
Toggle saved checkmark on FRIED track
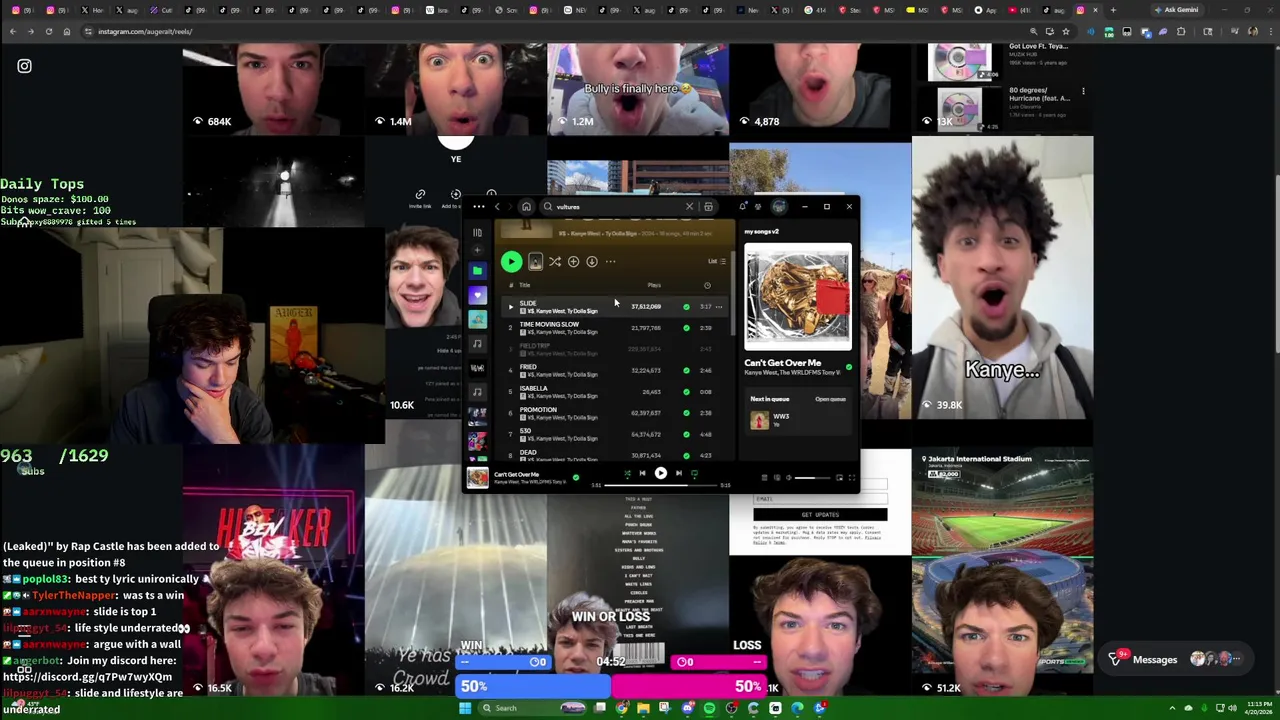pos(686,370)
